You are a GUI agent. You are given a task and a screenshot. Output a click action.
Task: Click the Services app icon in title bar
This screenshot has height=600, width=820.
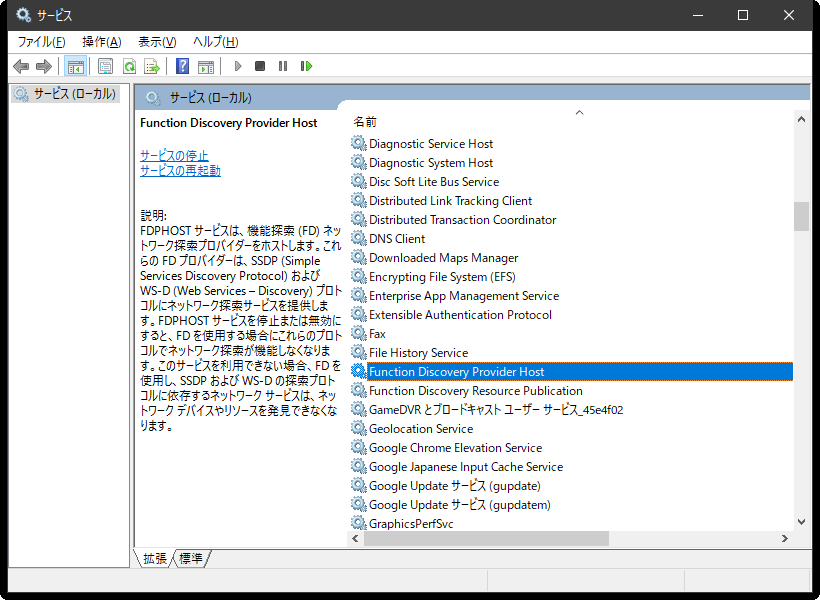(x=24, y=15)
